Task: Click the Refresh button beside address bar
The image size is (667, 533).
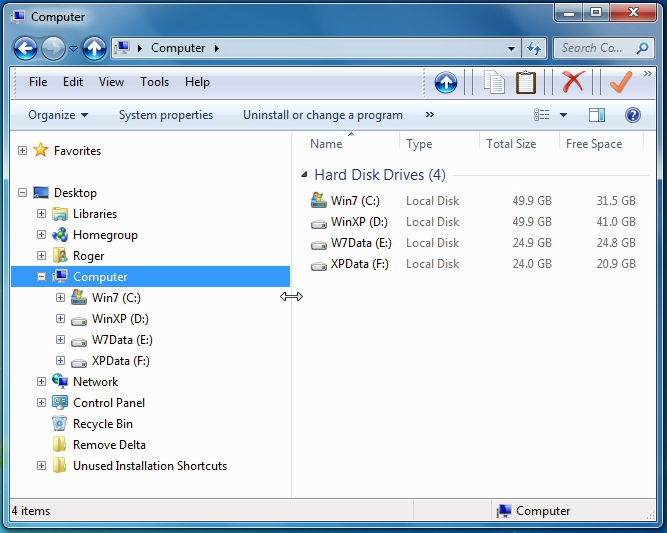Action: [533, 48]
